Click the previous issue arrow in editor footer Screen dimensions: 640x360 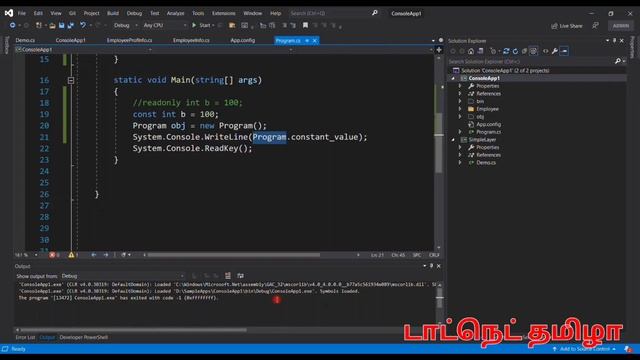click(94, 255)
